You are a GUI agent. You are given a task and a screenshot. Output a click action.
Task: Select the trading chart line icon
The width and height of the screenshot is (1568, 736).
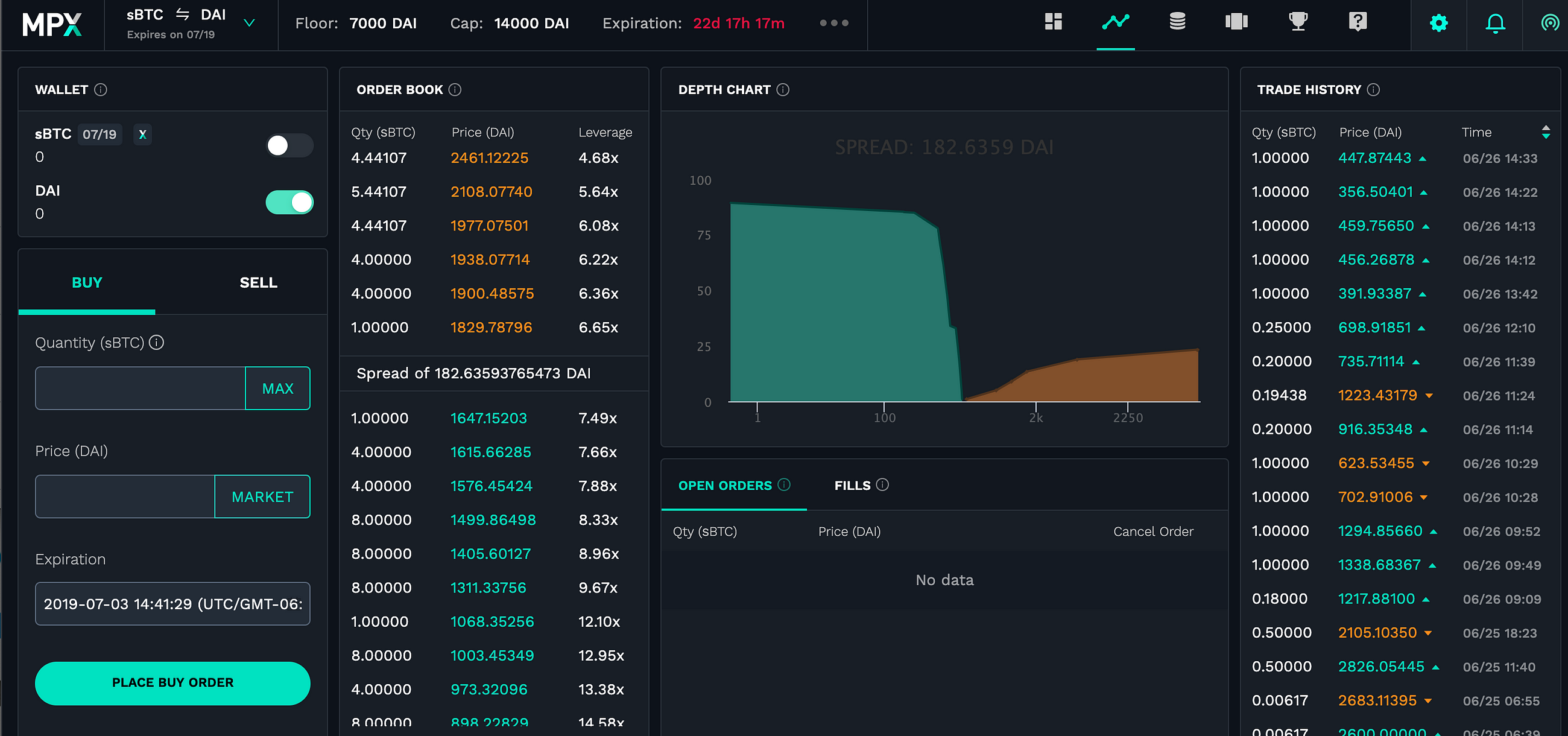(1115, 22)
